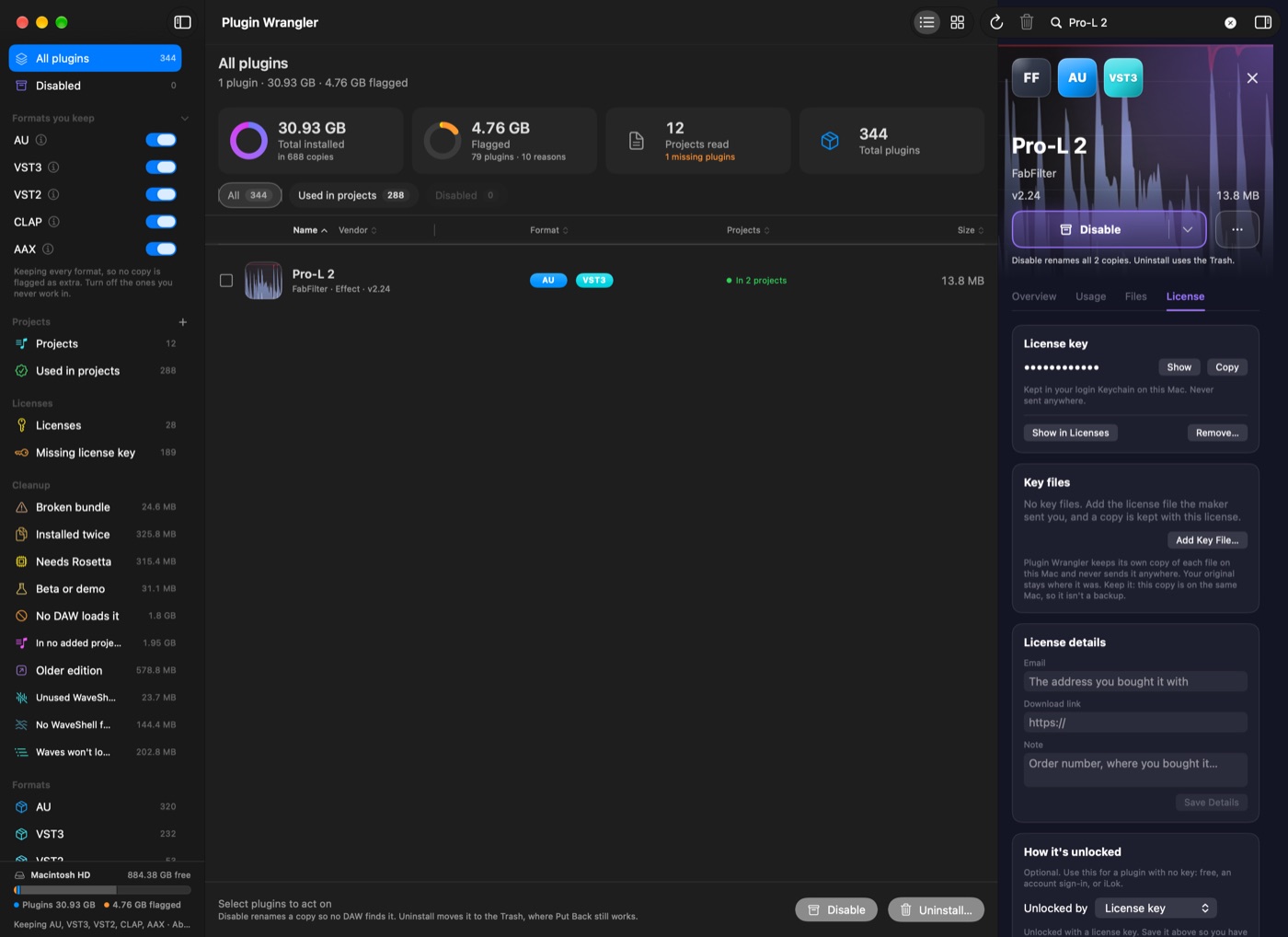The height and width of the screenshot is (937, 1288).
Task: Click the refresh scan icon
Action: tap(996, 22)
